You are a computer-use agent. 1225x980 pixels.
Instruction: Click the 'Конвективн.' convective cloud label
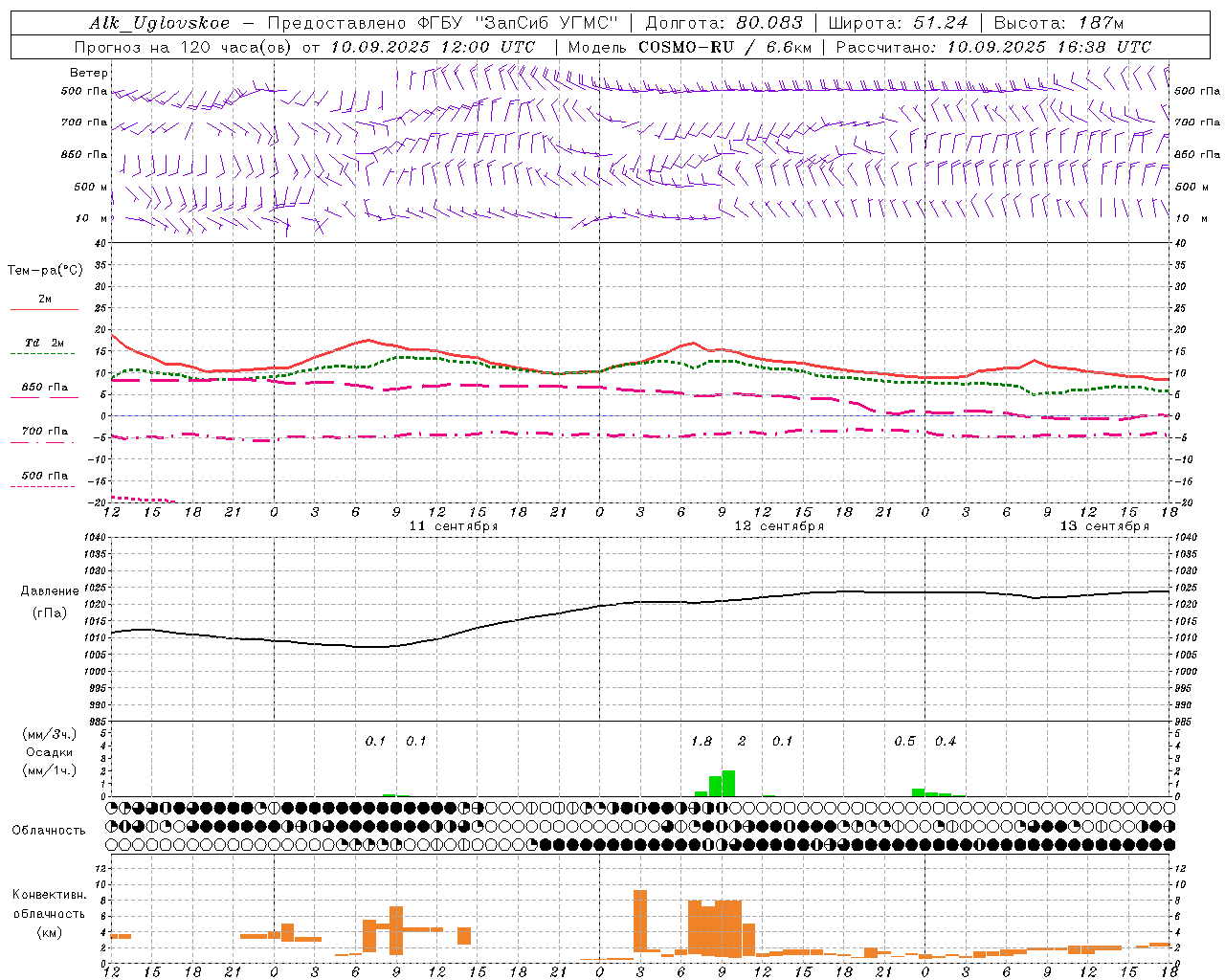50,895
